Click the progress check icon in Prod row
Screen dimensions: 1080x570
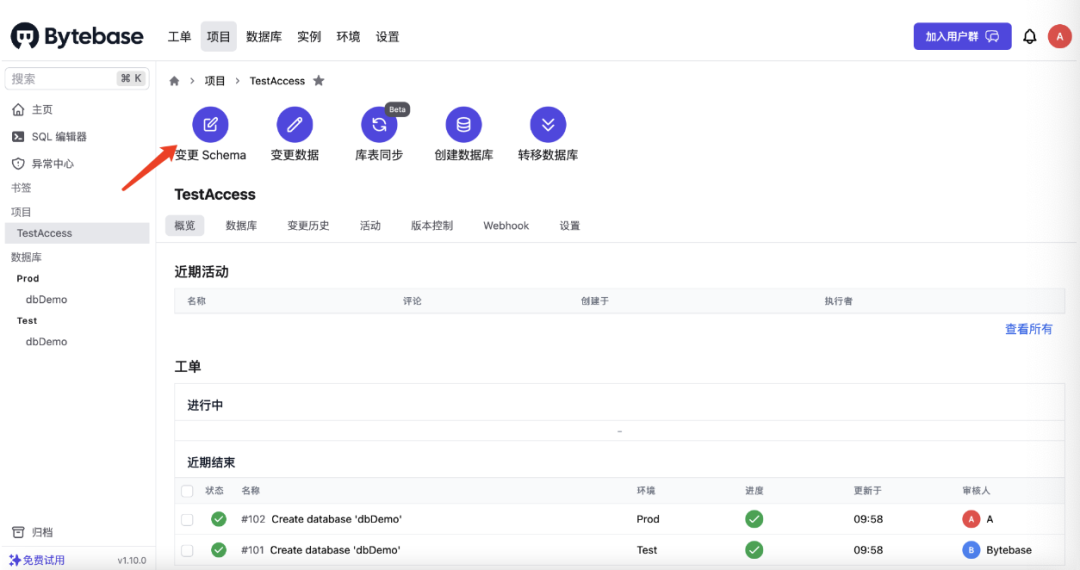pos(754,519)
